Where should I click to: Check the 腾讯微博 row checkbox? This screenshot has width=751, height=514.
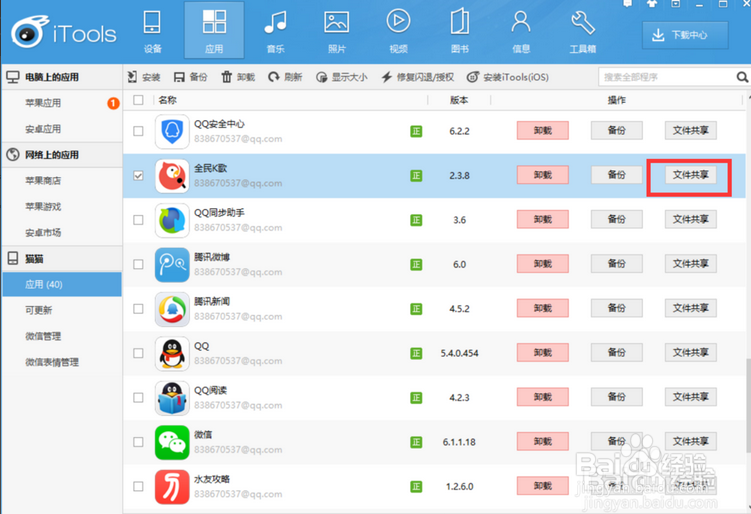[138, 264]
